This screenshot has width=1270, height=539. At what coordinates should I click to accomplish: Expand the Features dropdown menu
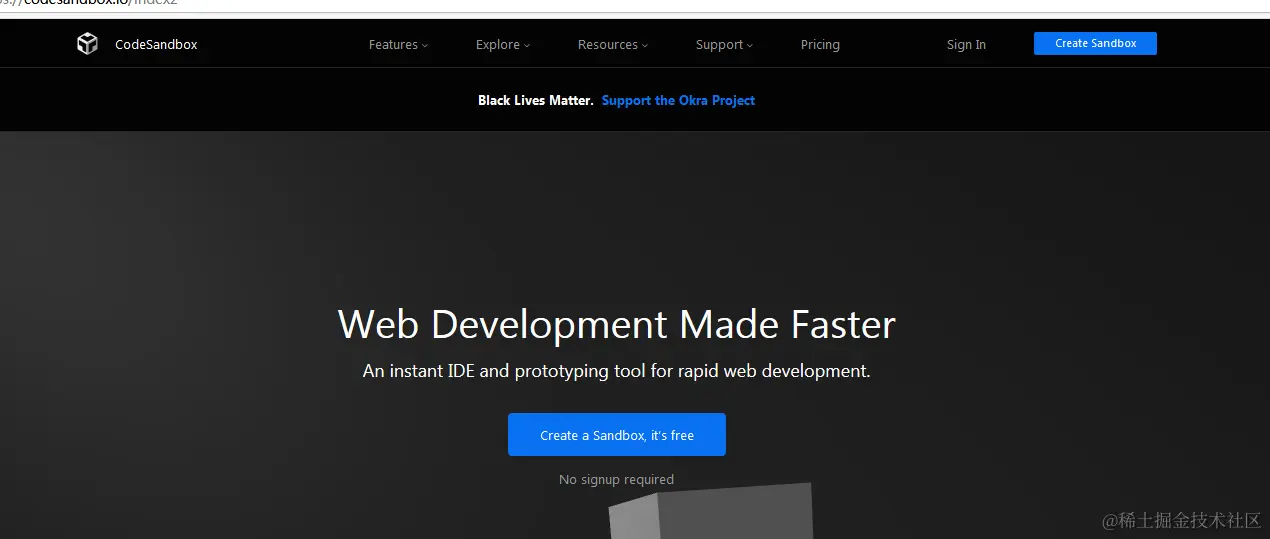pyautogui.click(x=398, y=45)
